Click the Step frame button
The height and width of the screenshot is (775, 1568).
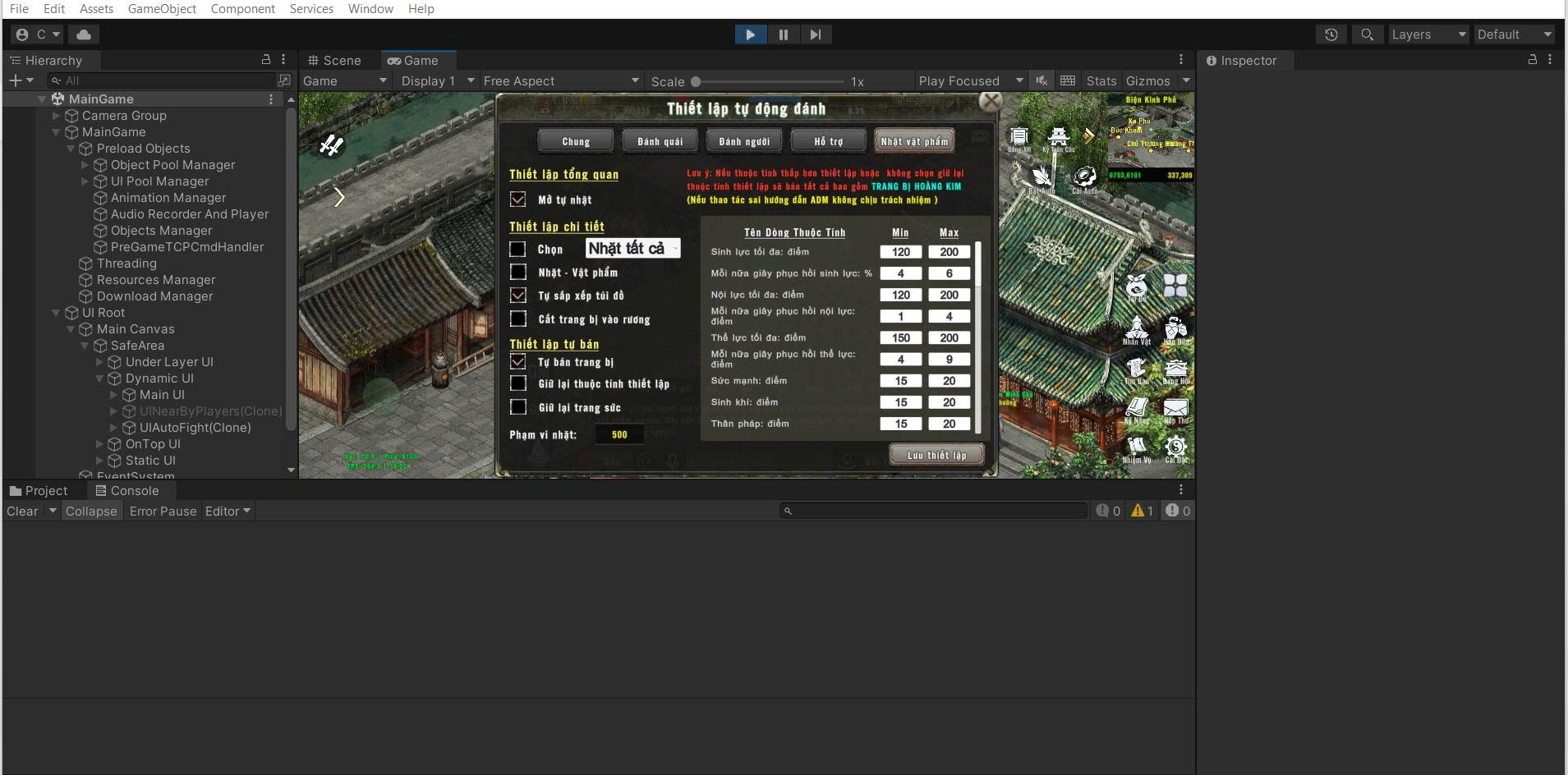pos(815,34)
